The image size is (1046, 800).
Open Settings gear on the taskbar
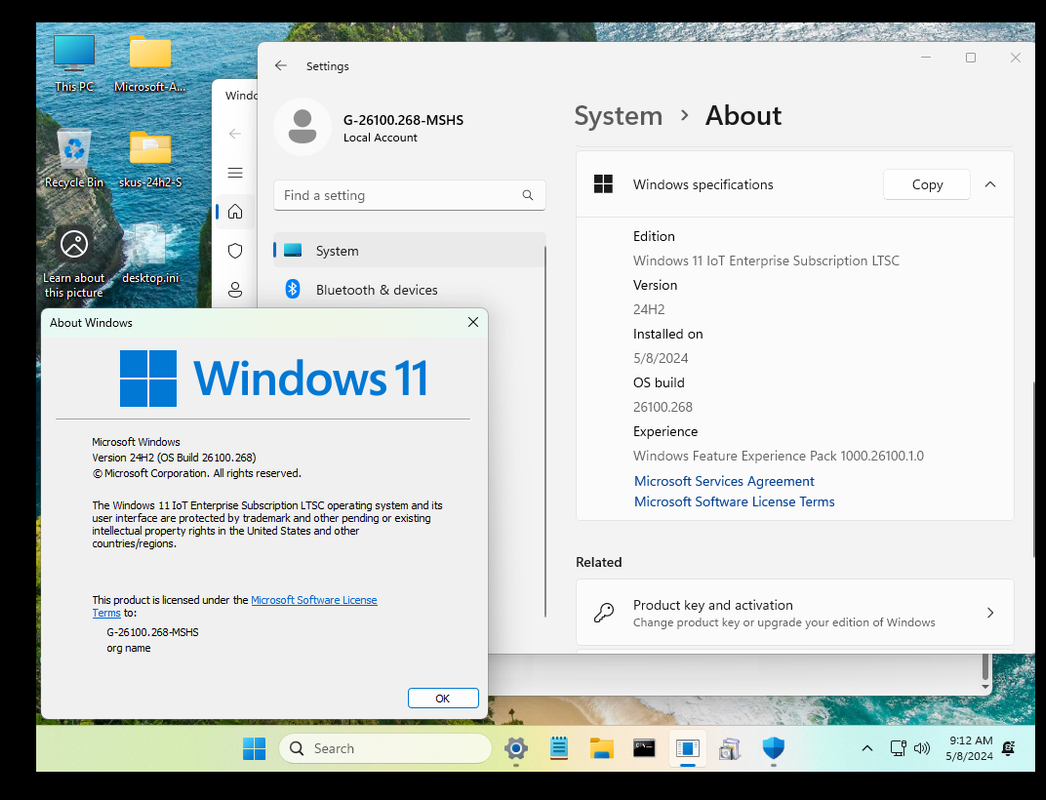tap(516, 749)
